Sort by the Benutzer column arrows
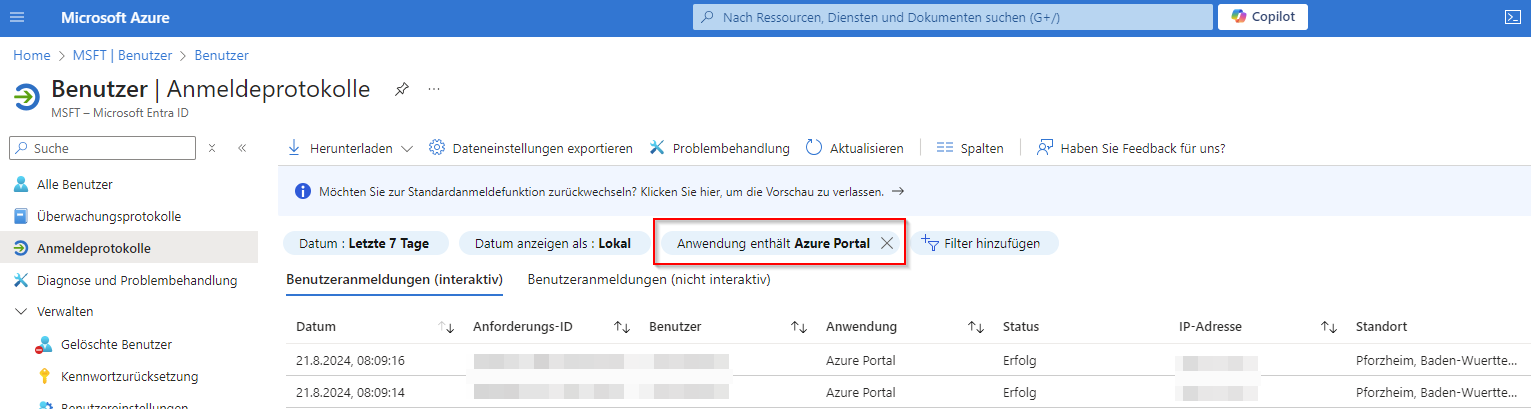1531x409 pixels. pyautogui.click(x=799, y=327)
